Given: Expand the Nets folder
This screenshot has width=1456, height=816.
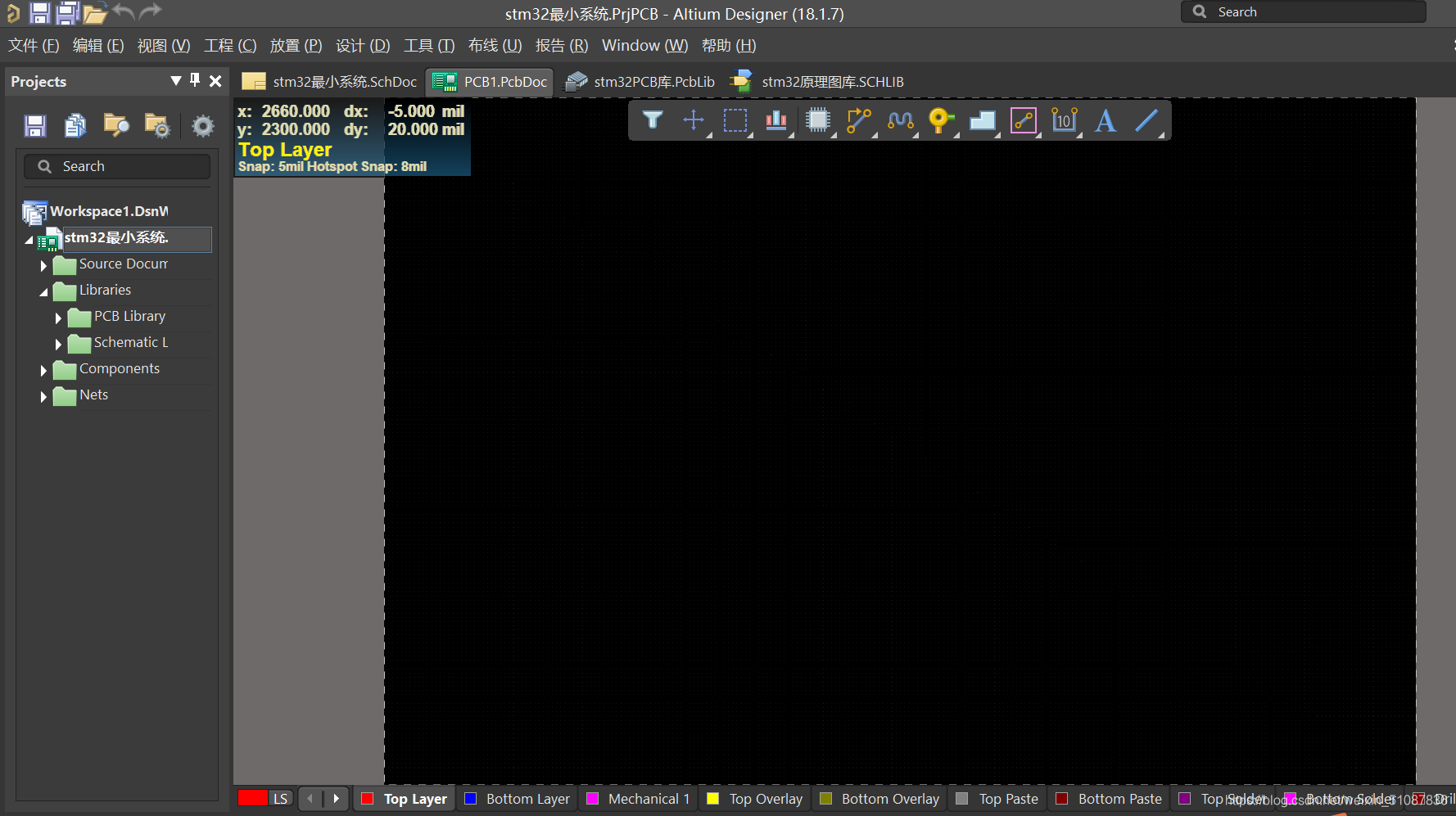Looking at the screenshot, I should (x=43, y=396).
